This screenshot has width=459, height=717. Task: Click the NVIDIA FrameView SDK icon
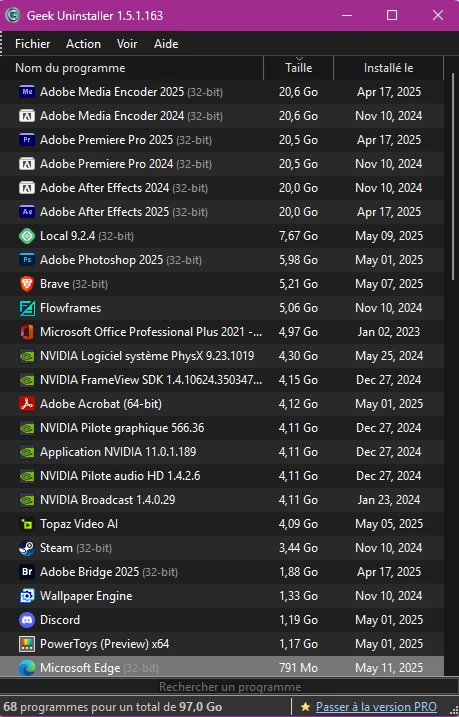click(x=27, y=380)
